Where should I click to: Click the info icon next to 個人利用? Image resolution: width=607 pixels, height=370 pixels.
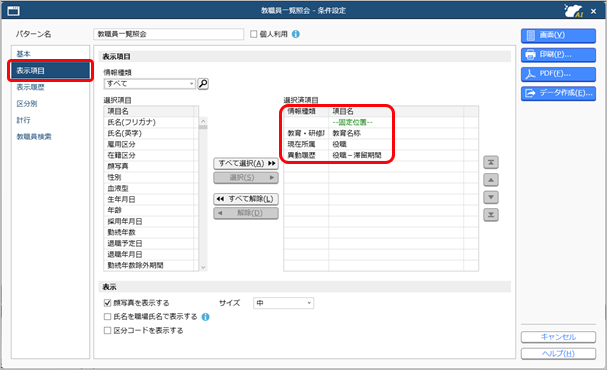point(296,34)
